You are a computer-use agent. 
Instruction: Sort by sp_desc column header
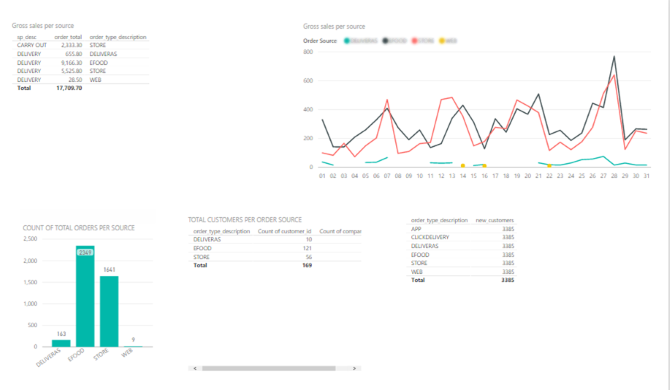(x=26, y=37)
